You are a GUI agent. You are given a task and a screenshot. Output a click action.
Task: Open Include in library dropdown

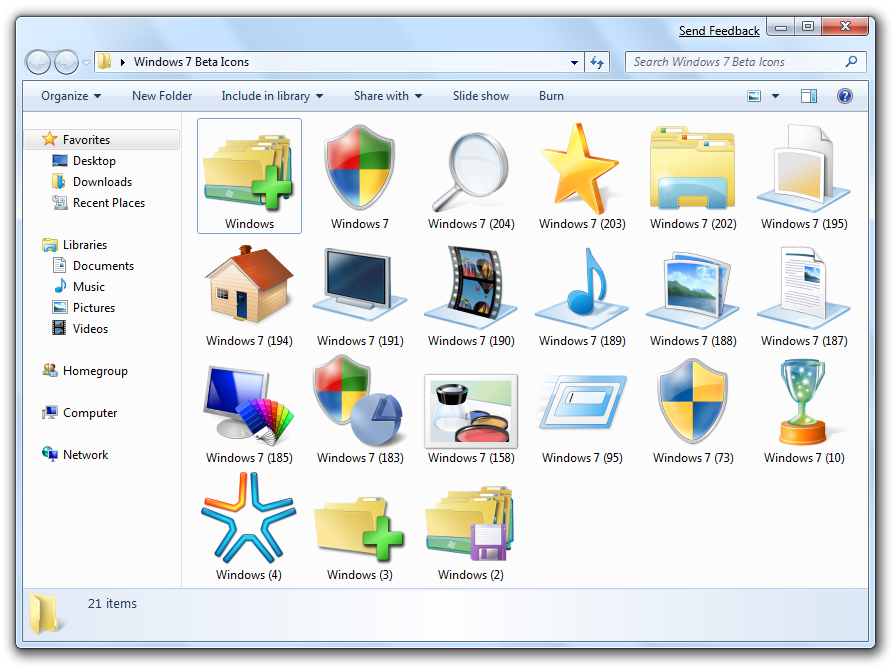click(x=272, y=96)
